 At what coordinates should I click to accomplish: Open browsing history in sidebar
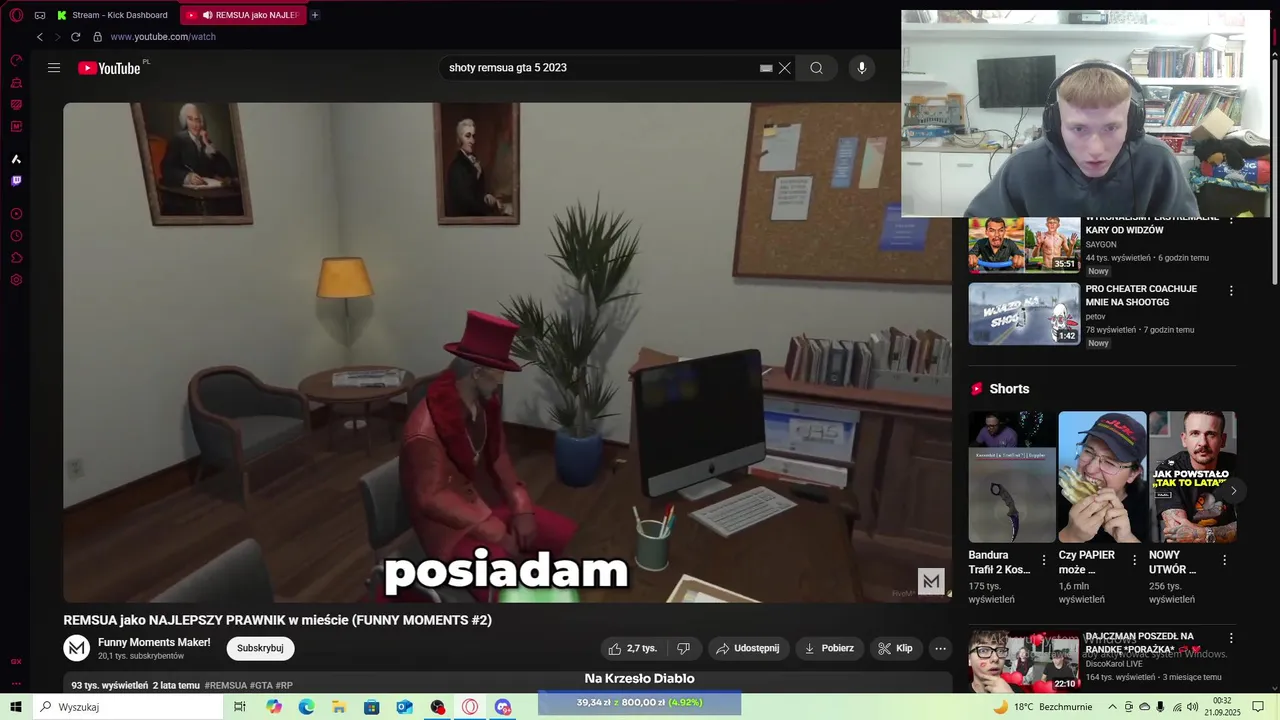(x=16, y=236)
